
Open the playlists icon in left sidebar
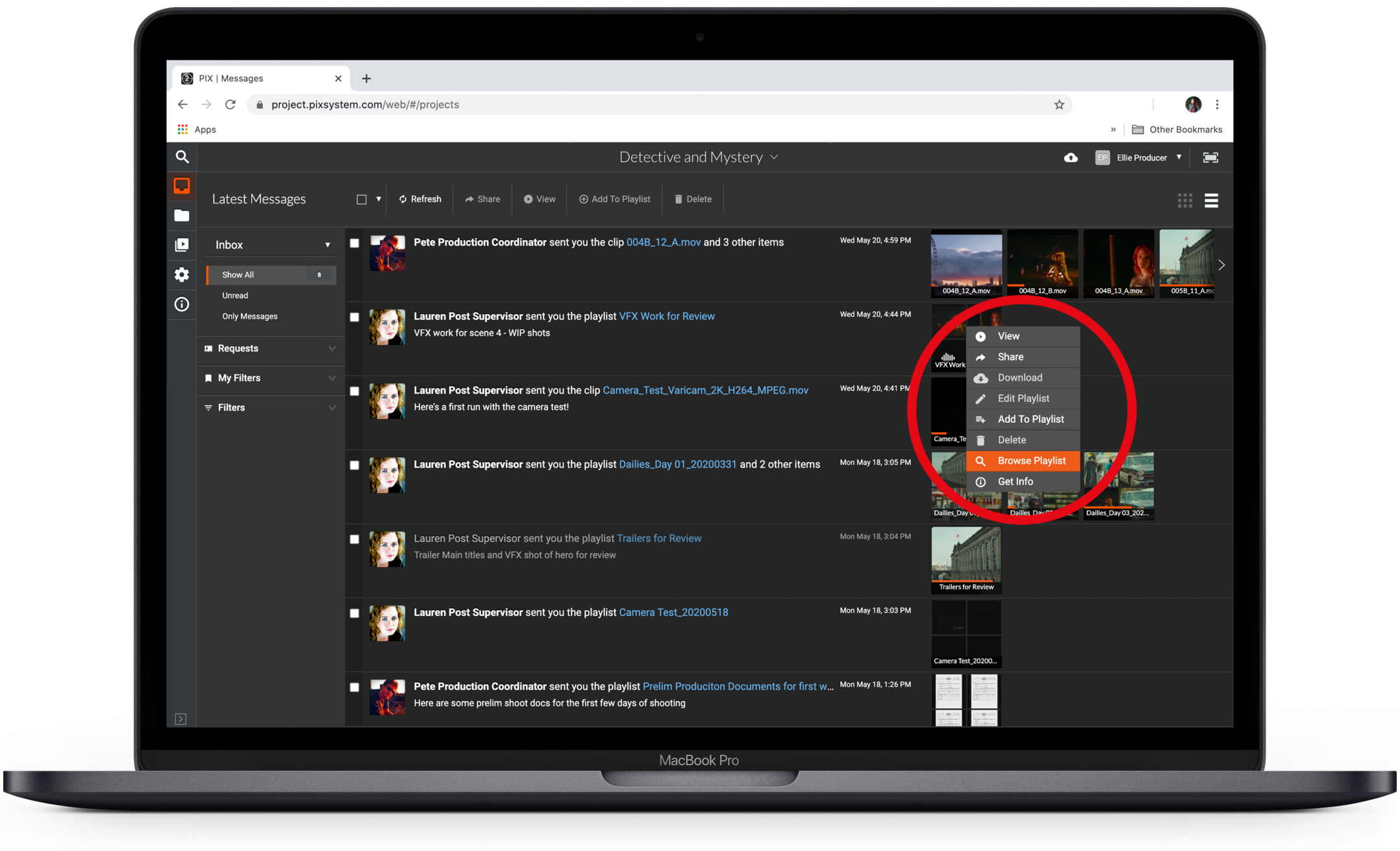tap(182, 245)
